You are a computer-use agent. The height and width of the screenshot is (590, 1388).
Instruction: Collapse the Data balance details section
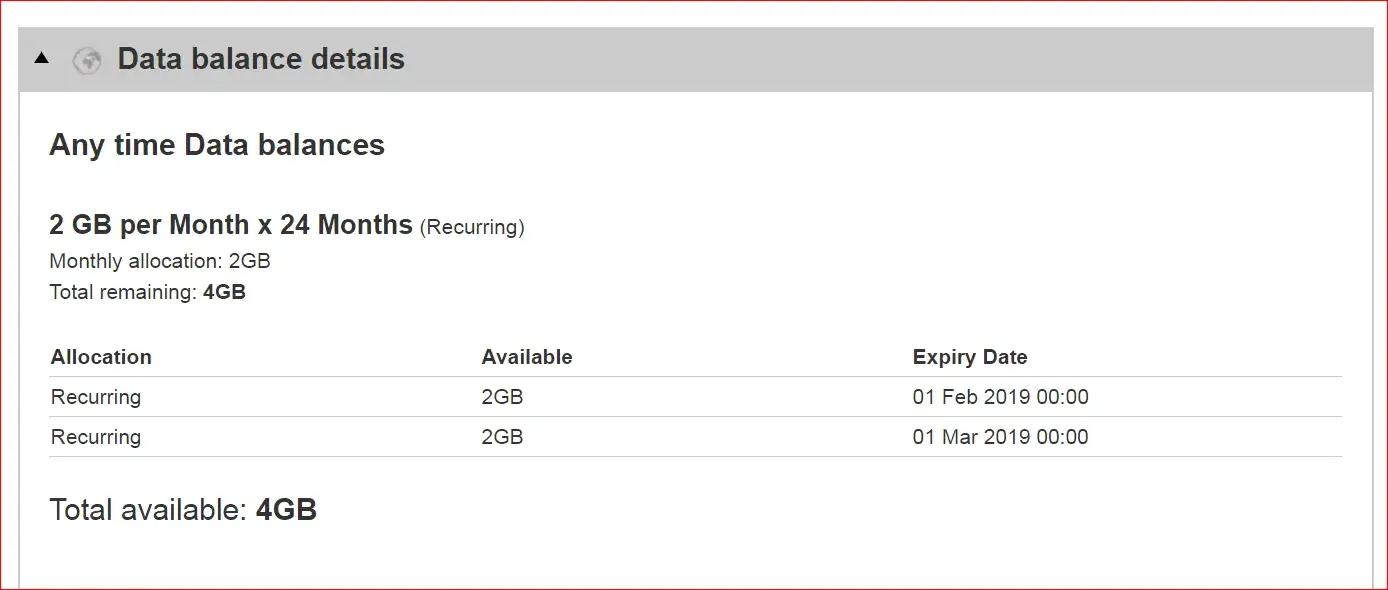pos(41,59)
